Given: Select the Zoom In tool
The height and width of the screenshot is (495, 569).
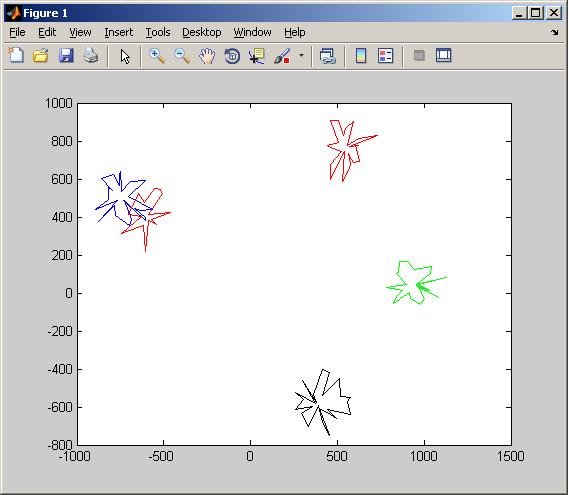Looking at the screenshot, I should coord(157,56).
